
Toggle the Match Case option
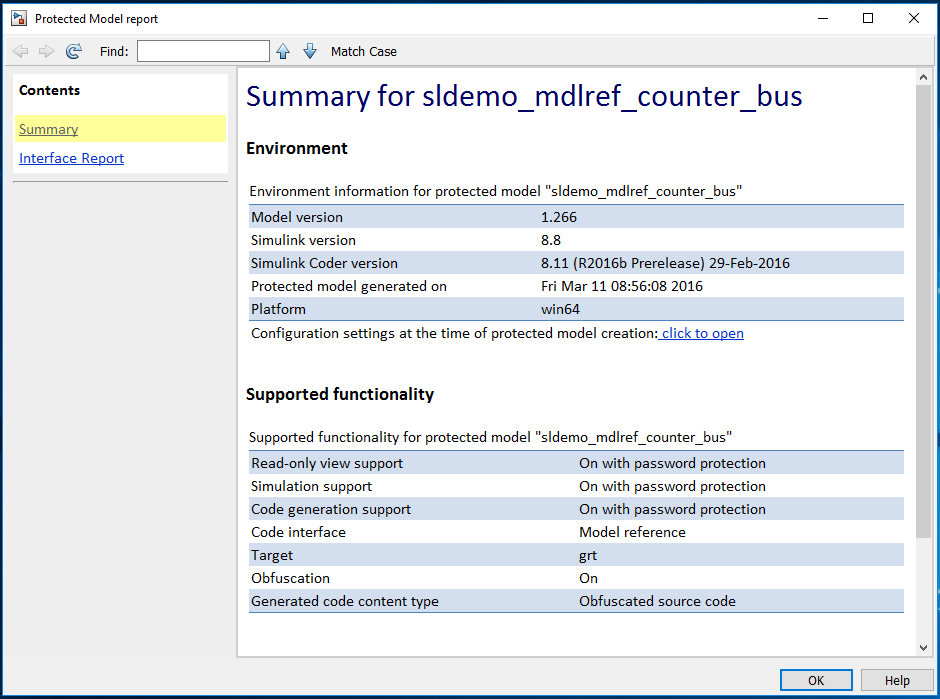pos(363,52)
